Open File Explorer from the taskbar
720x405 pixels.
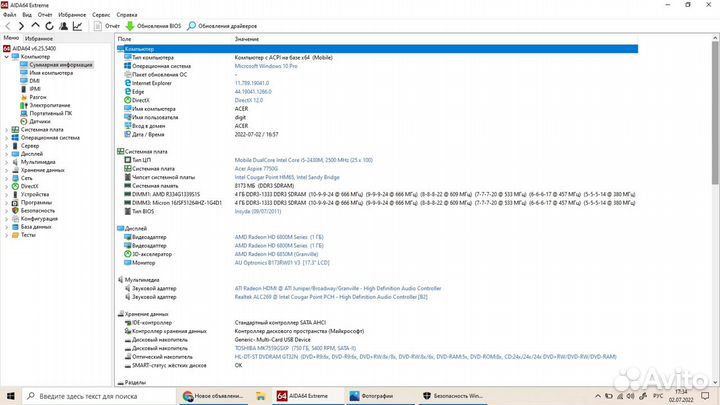261,396
